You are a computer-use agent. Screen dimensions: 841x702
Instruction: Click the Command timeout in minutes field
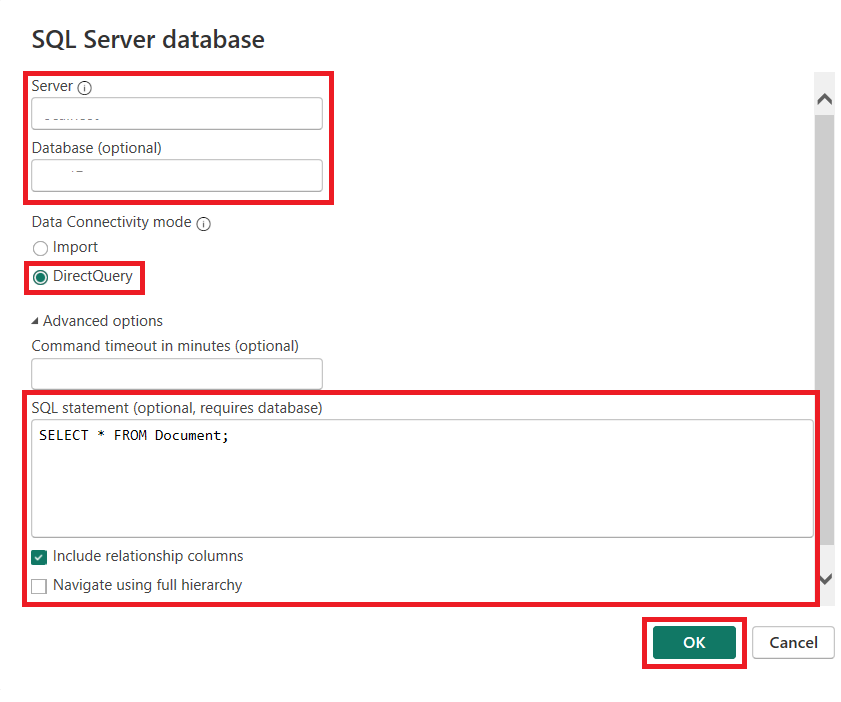[x=177, y=374]
